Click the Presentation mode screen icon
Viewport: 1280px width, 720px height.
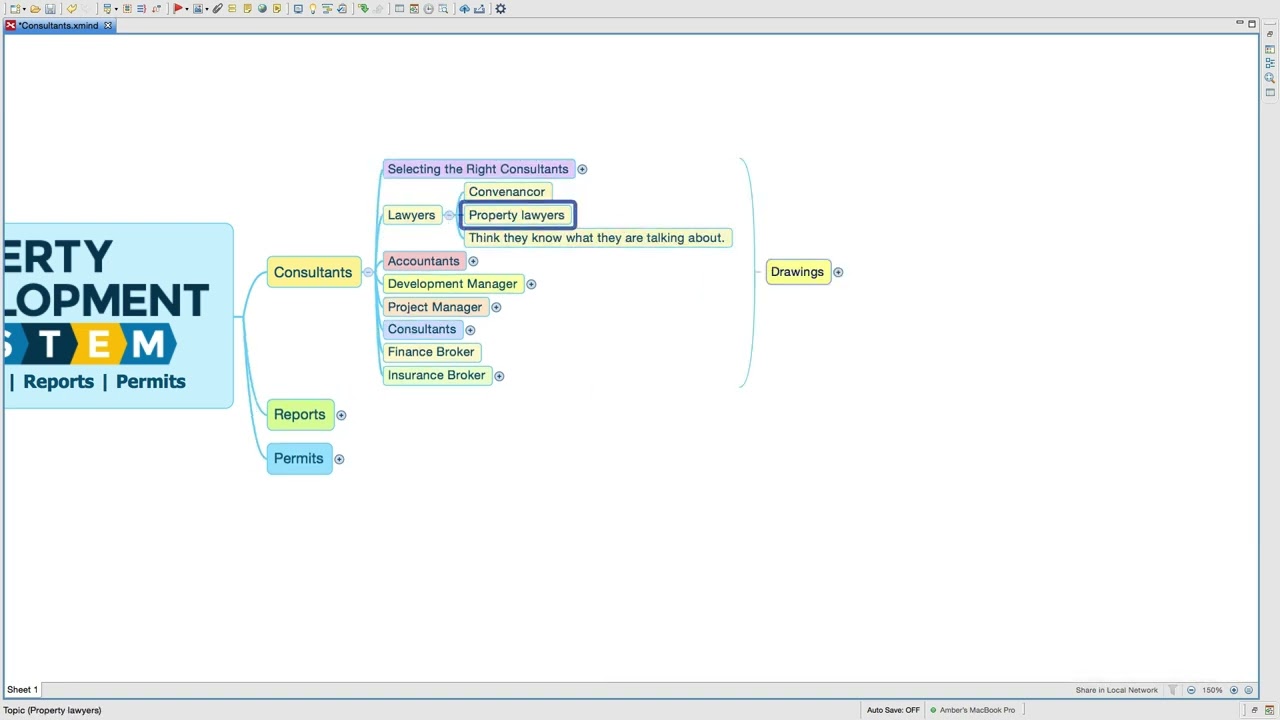(299, 9)
